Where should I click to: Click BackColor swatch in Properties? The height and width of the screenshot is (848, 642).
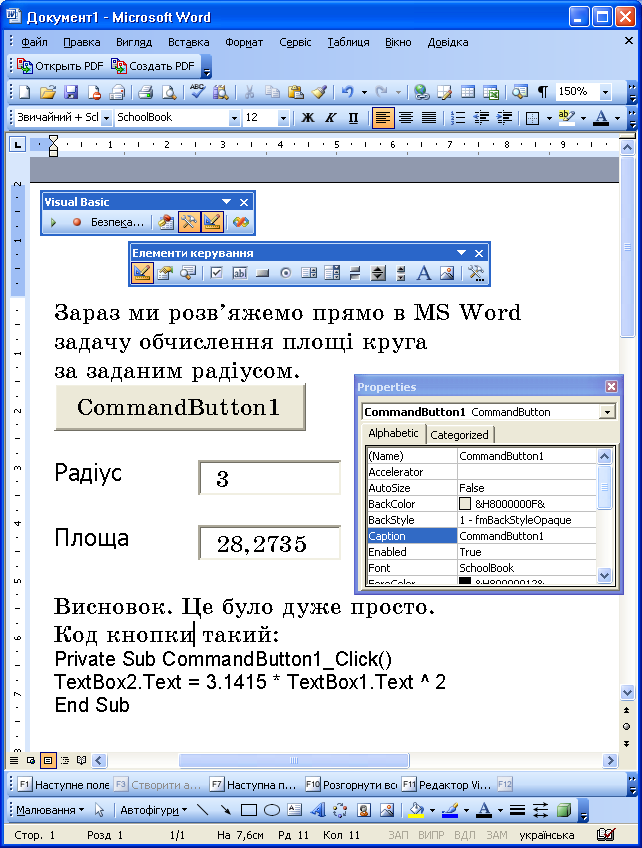(465, 504)
